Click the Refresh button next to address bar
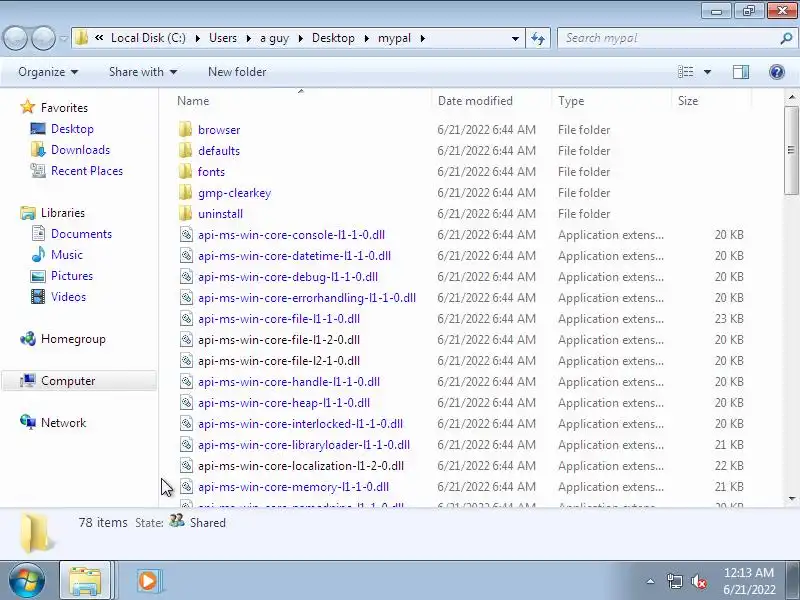Image resolution: width=800 pixels, height=600 pixels. [x=538, y=38]
